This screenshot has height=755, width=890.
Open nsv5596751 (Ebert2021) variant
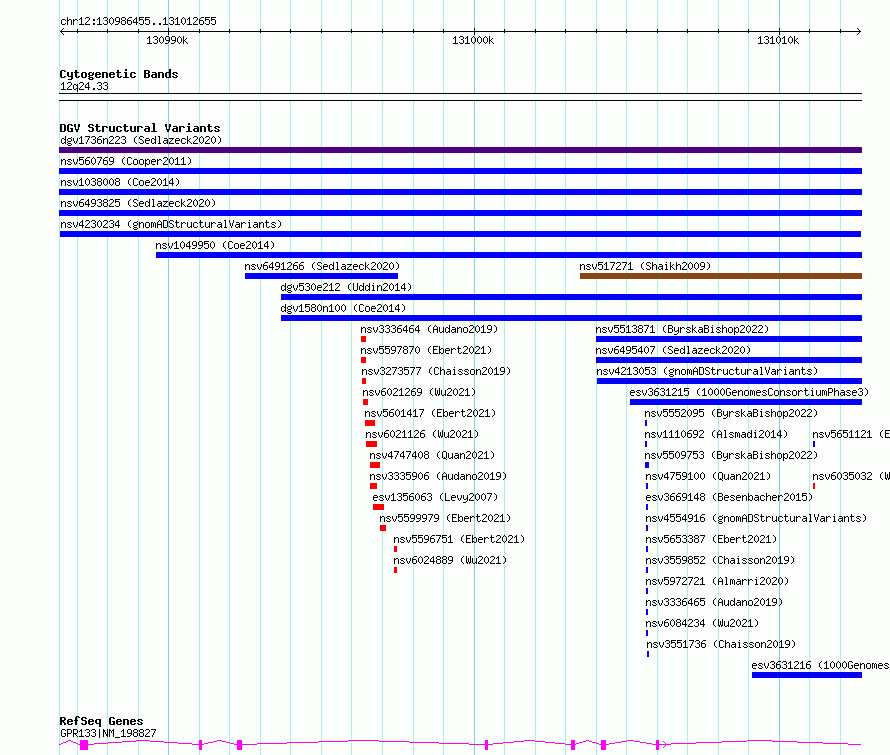pyautogui.click(x=459, y=539)
